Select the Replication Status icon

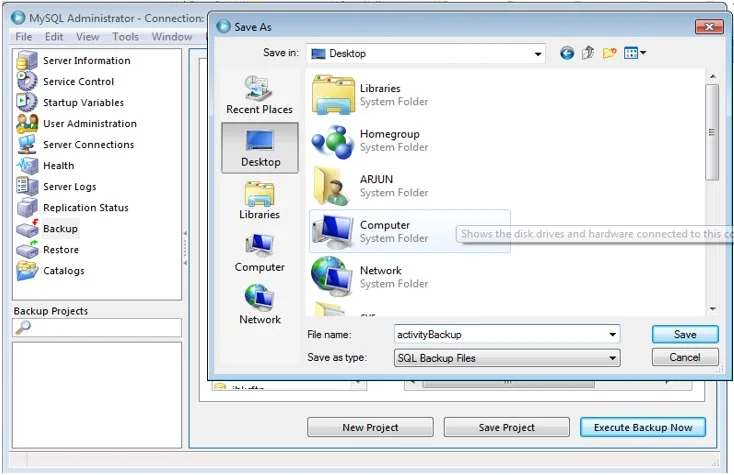pyautogui.click(x=27, y=207)
